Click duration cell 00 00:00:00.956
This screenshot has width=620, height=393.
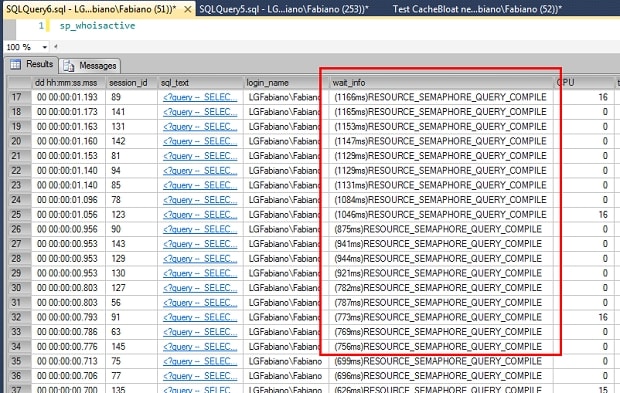[68, 229]
